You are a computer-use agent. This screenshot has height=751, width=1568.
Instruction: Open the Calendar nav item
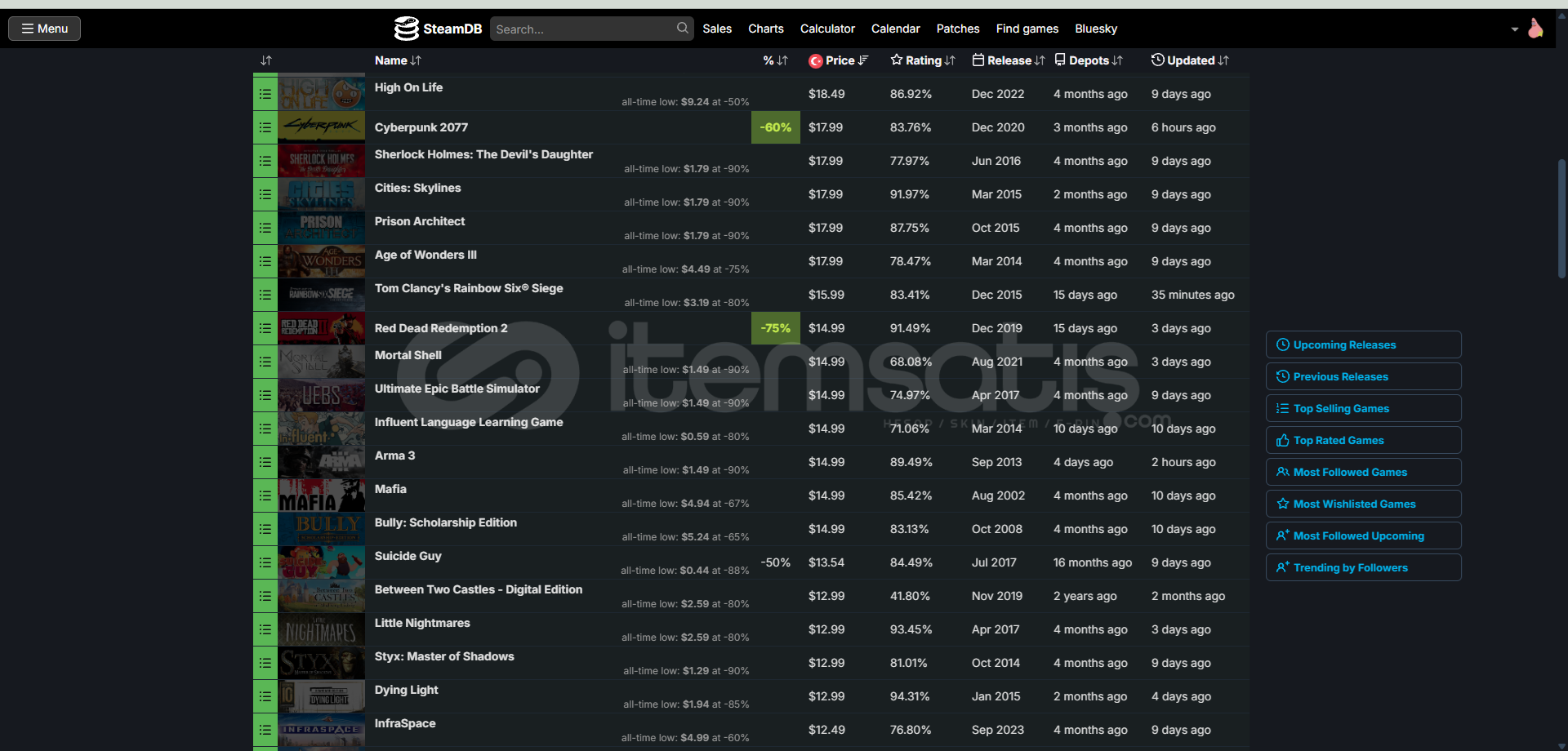pyautogui.click(x=896, y=29)
